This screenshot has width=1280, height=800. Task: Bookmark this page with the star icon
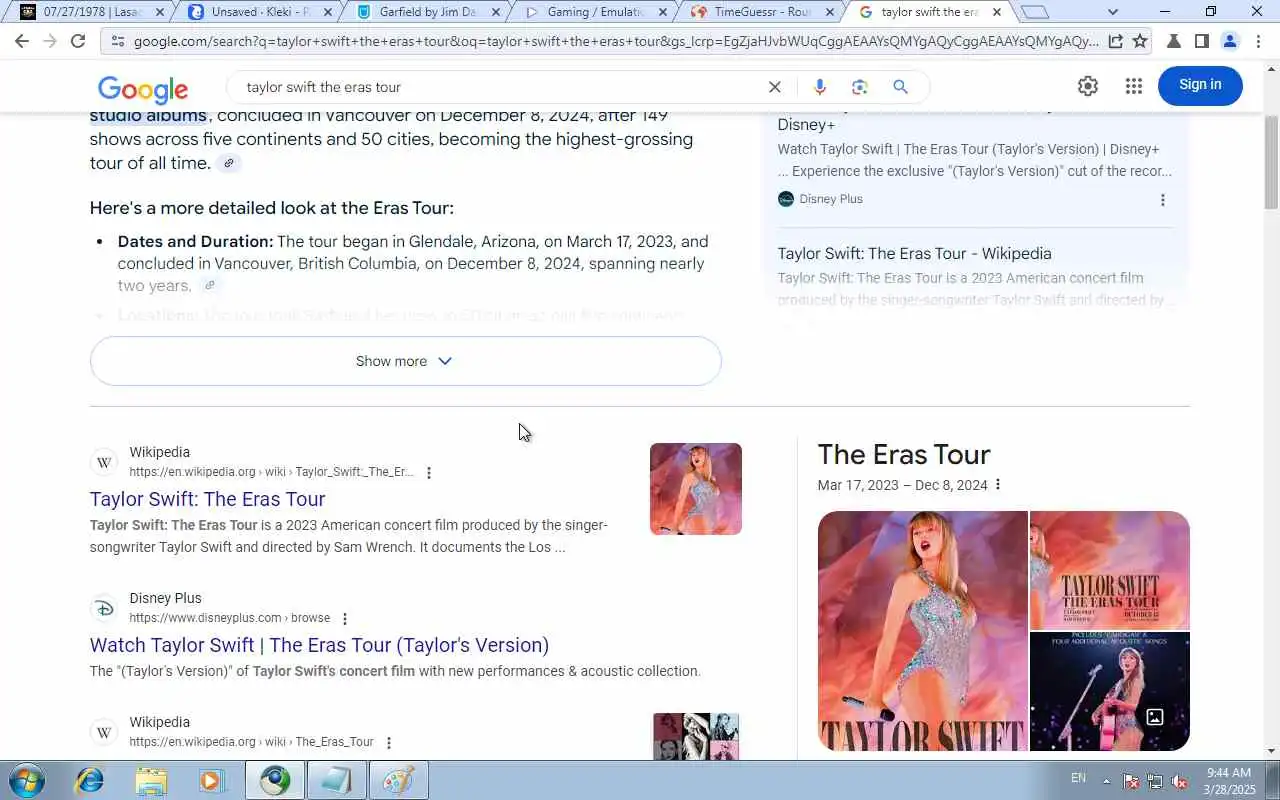[1139, 41]
